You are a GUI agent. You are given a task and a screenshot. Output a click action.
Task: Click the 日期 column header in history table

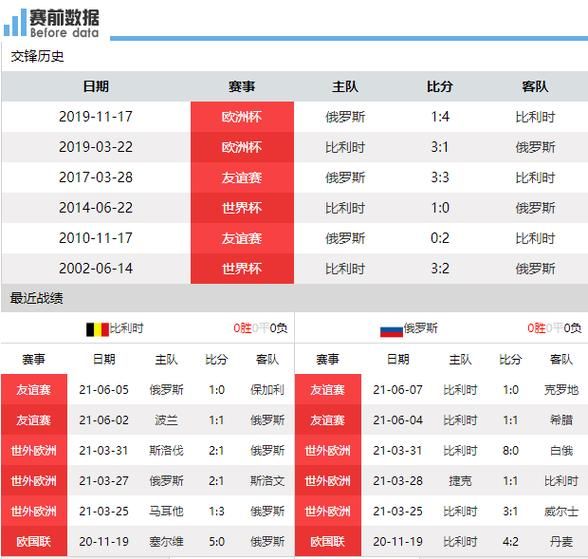point(96,87)
